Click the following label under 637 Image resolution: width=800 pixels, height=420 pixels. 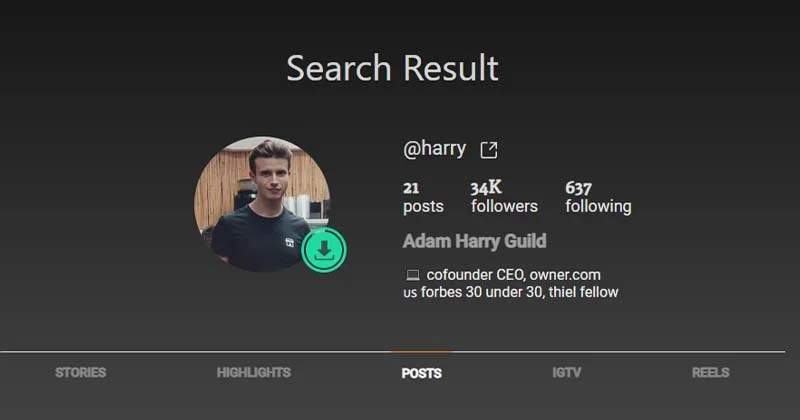coord(598,206)
